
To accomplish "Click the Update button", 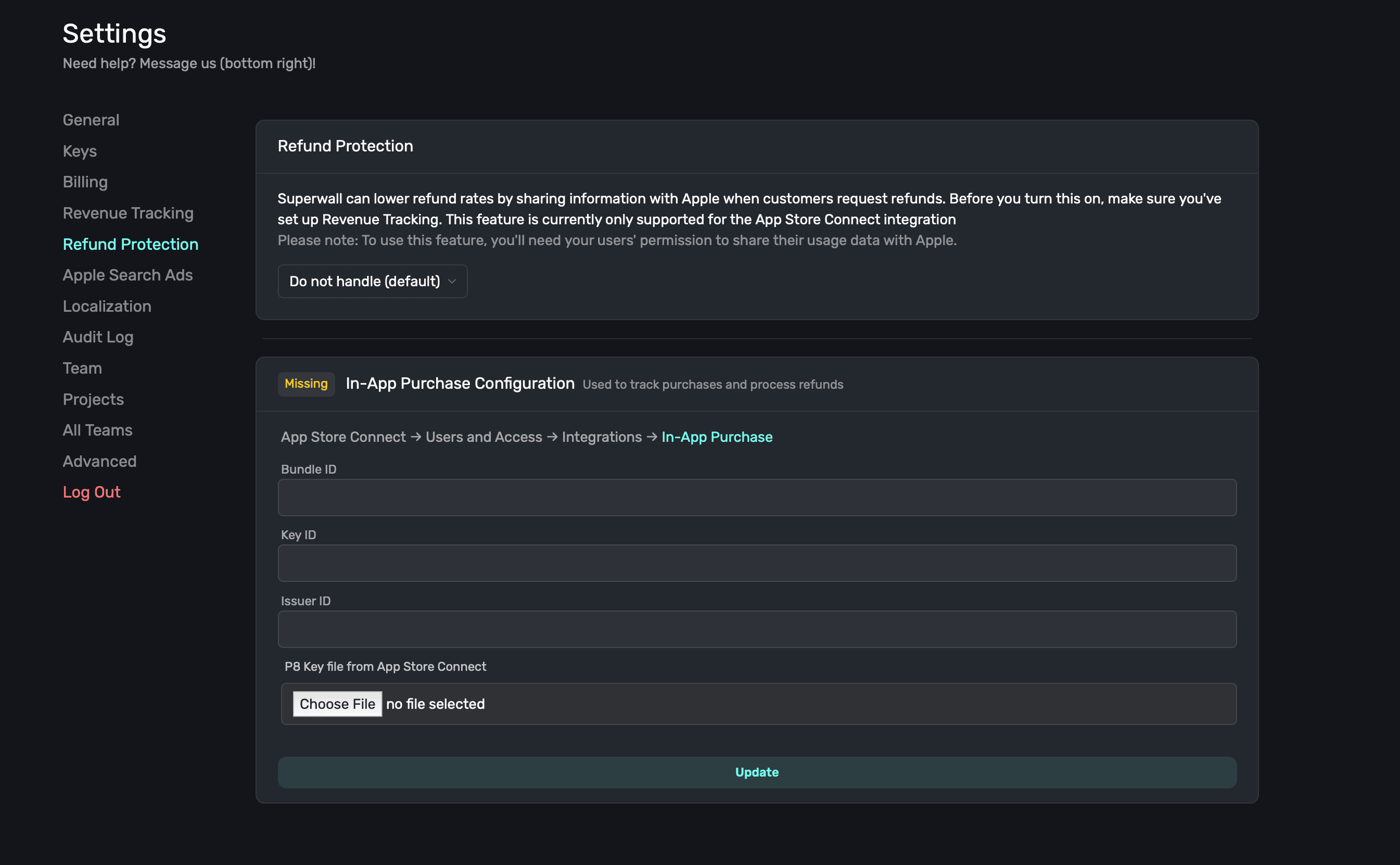I will 757,772.
